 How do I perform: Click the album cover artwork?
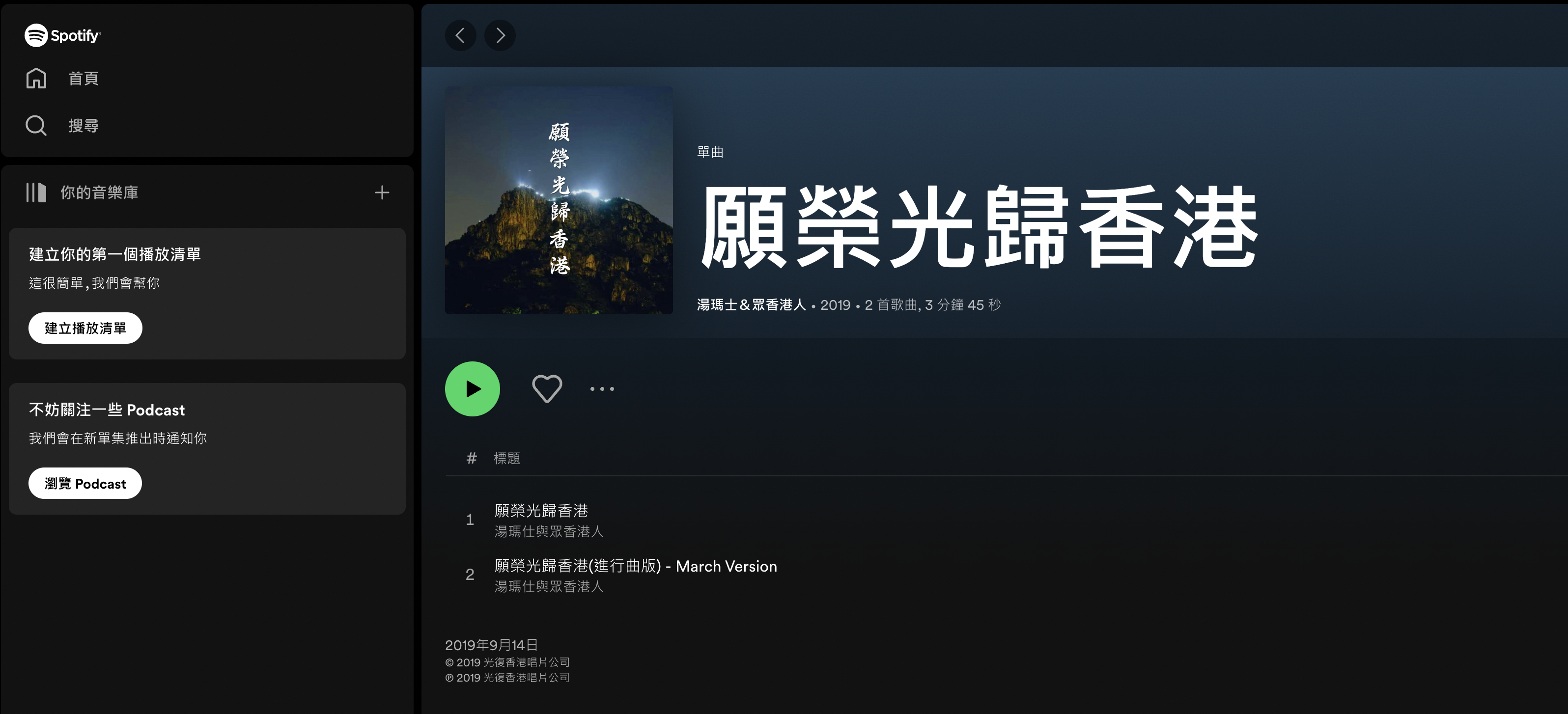(x=559, y=200)
